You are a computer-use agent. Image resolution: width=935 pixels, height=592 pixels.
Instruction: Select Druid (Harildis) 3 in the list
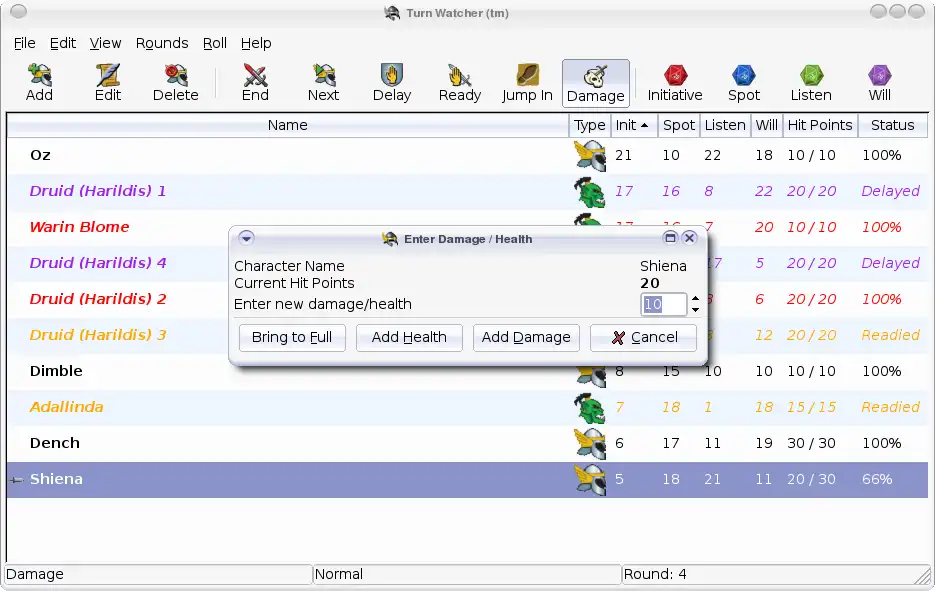[x=98, y=335]
